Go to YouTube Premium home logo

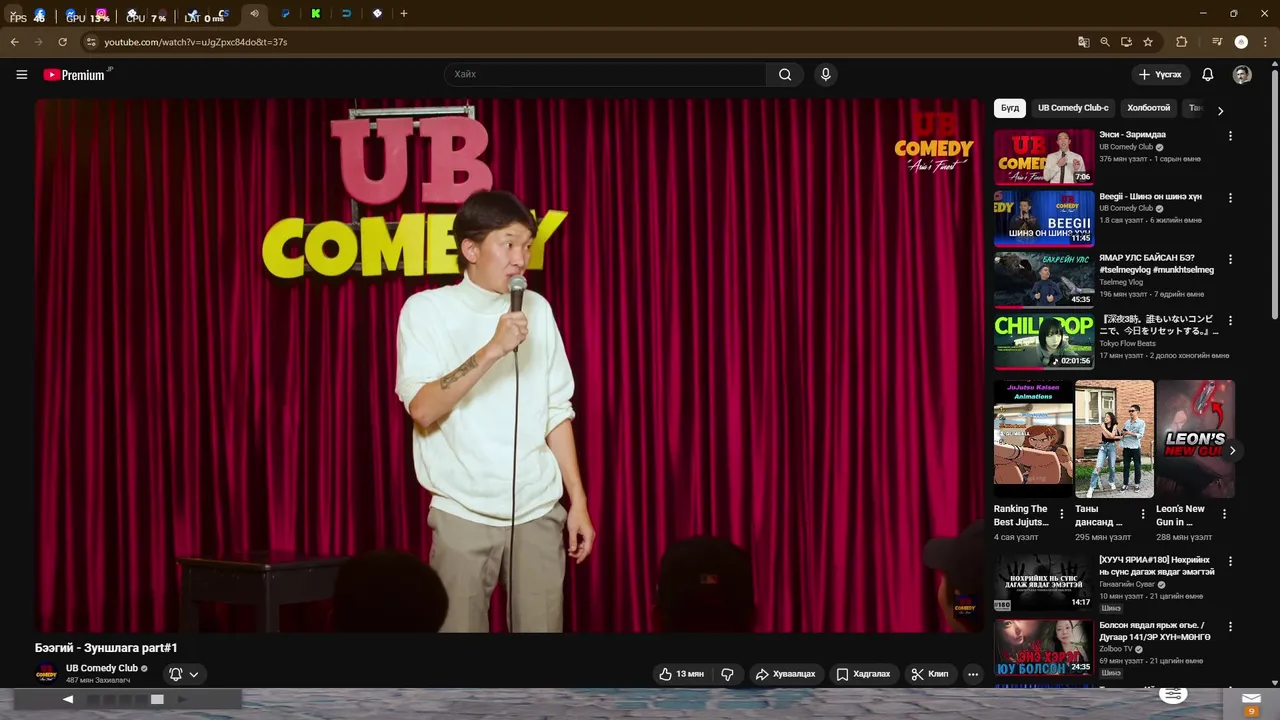77,74
